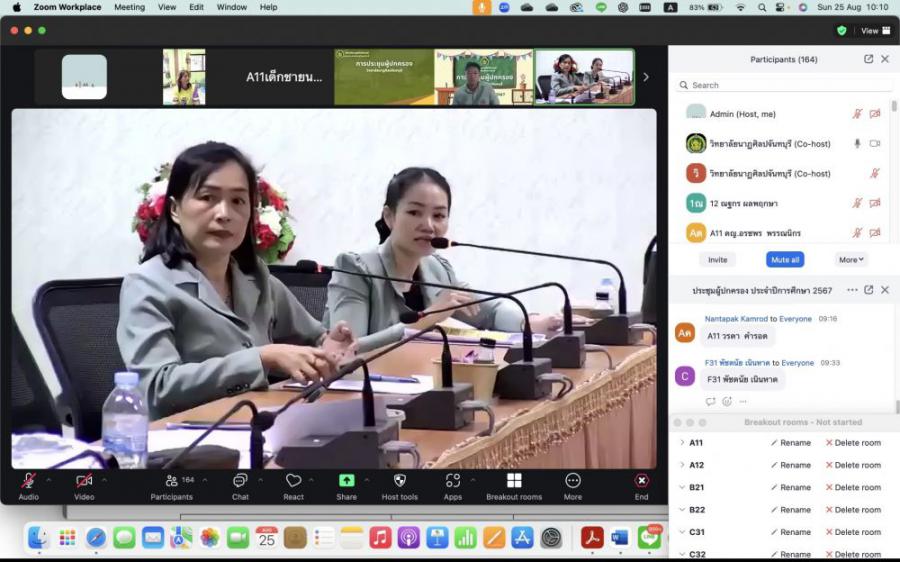Pop out the Participants panel
Screen dimensions: 900x562
point(868,59)
